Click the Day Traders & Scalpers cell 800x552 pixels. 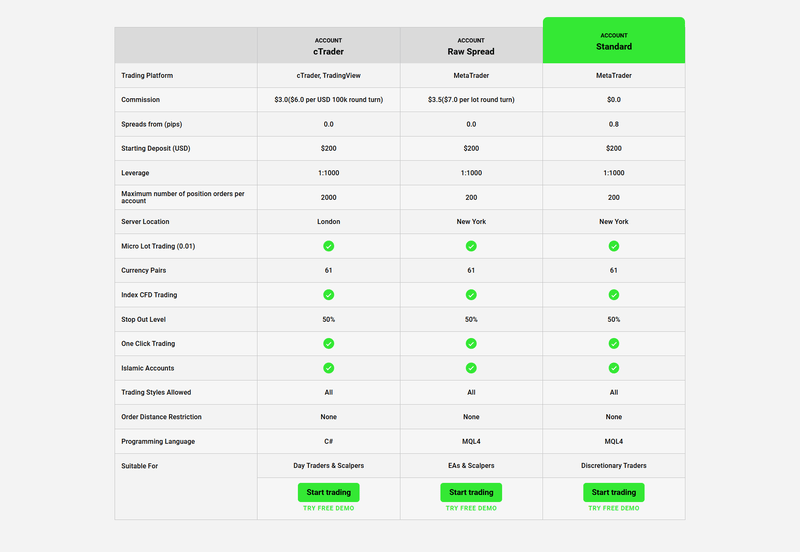pyautogui.click(x=329, y=465)
